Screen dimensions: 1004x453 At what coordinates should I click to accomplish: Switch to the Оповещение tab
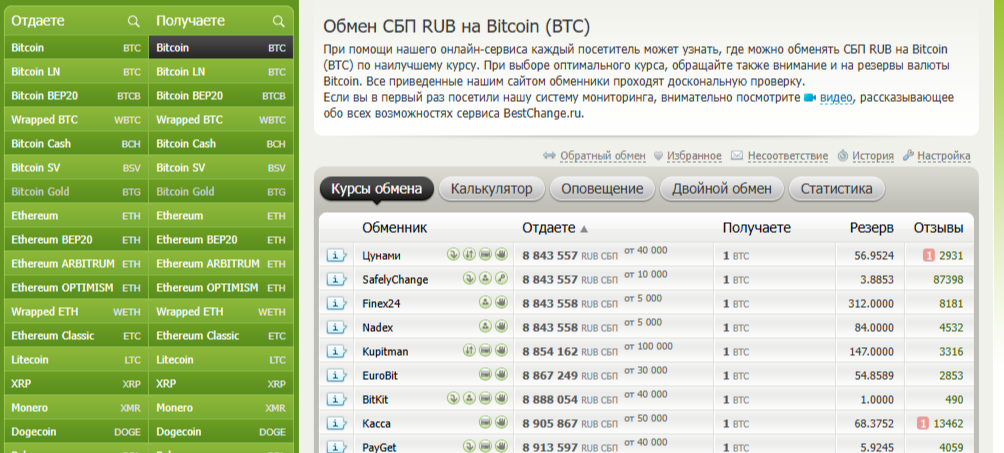(x=602, y=189)
